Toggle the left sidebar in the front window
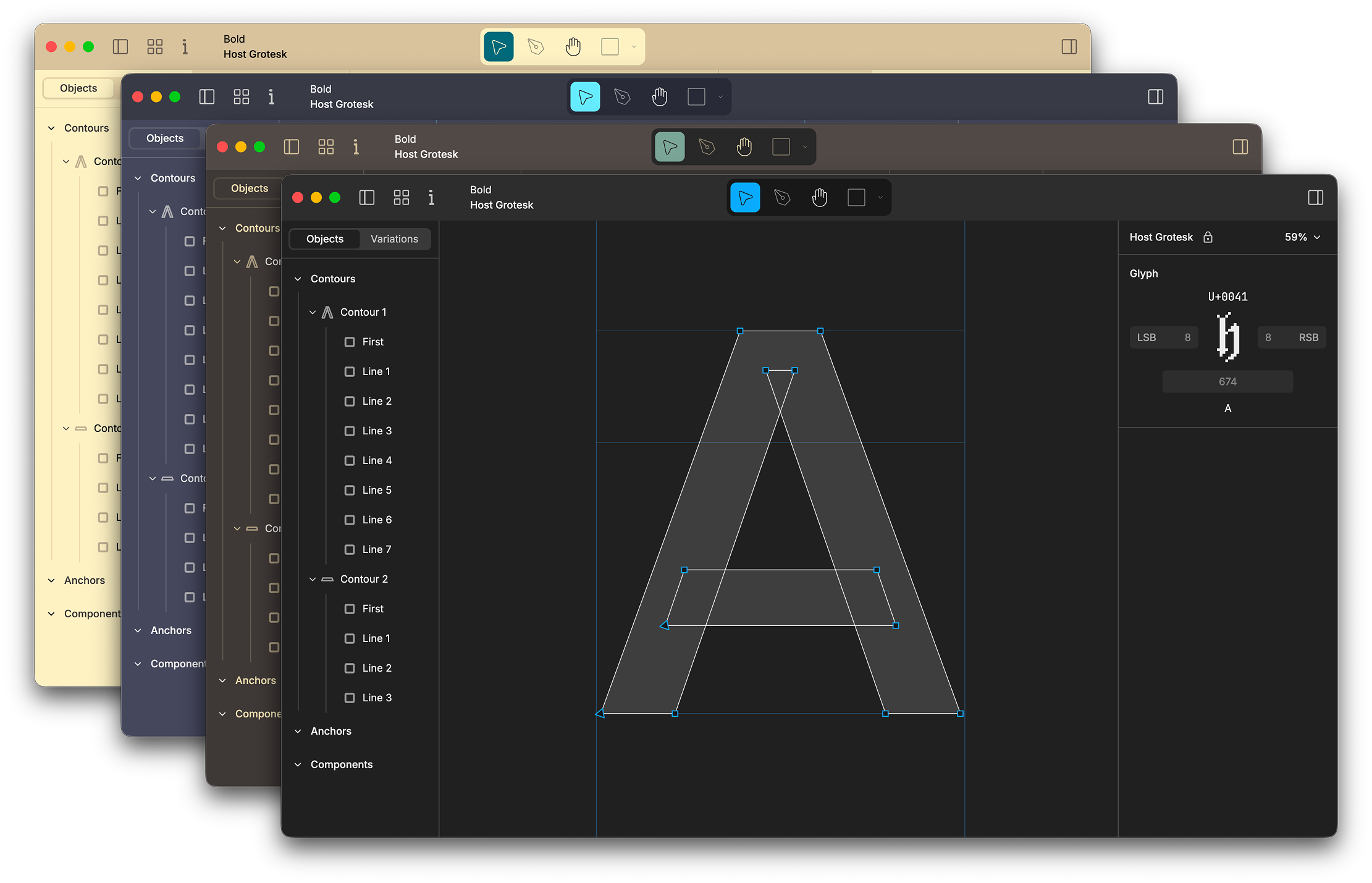 point(367,198)
